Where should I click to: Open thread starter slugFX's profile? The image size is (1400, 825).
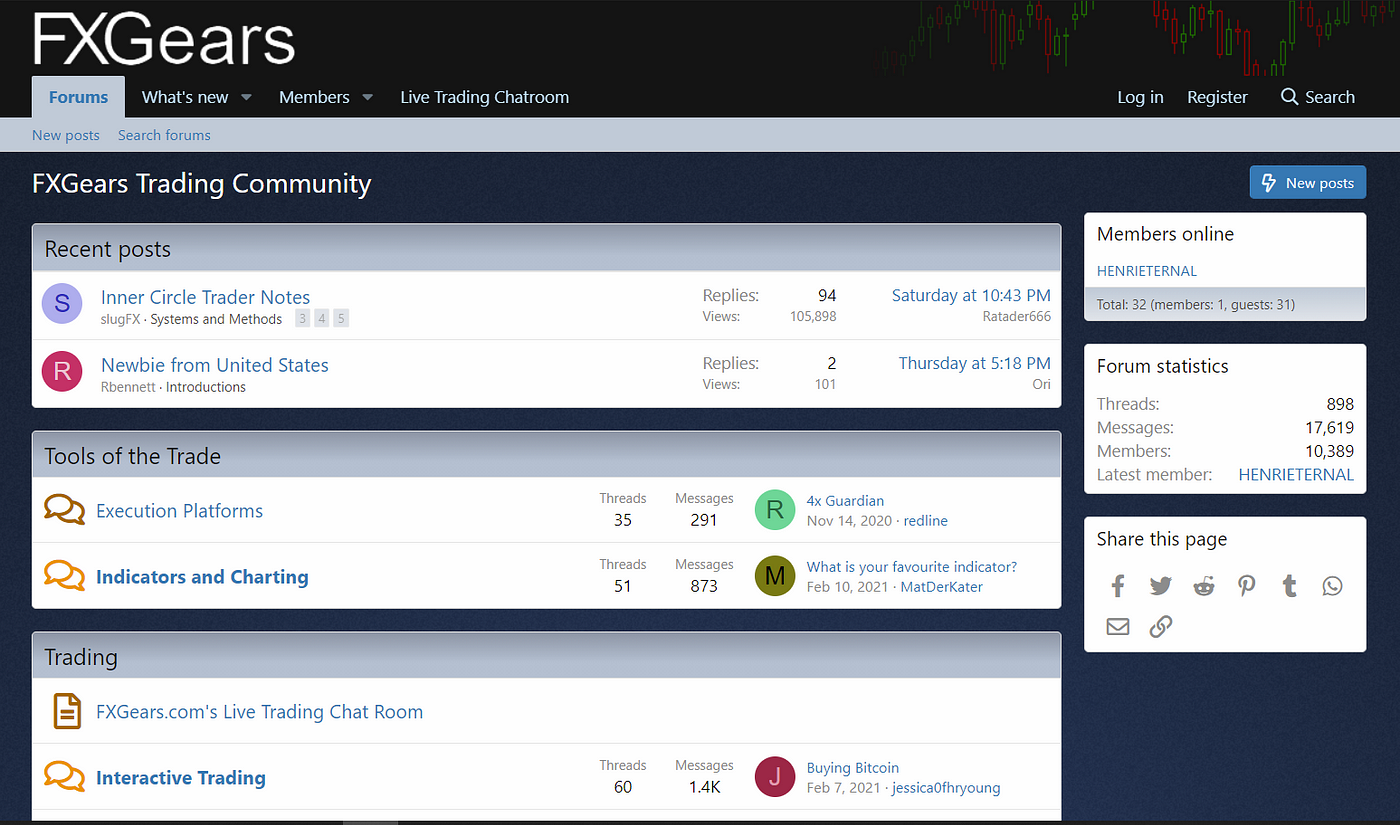(121, 319)
